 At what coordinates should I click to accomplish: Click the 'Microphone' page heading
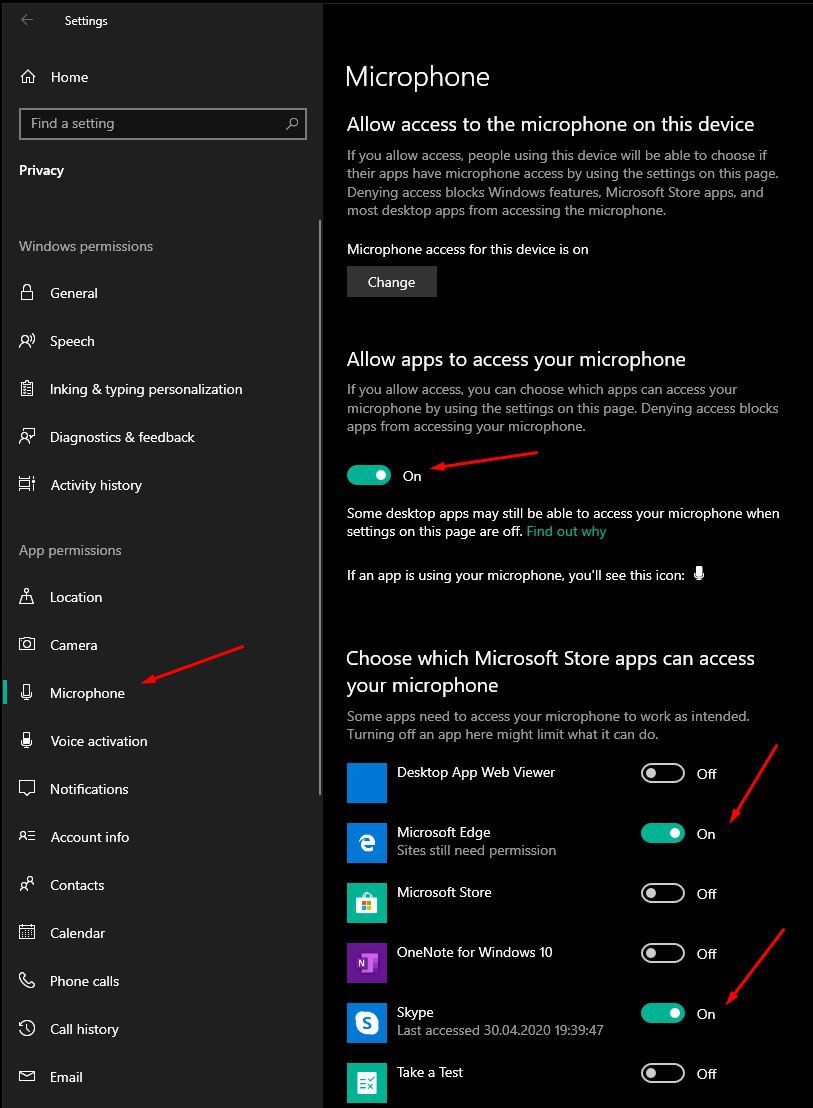[417, 76]
